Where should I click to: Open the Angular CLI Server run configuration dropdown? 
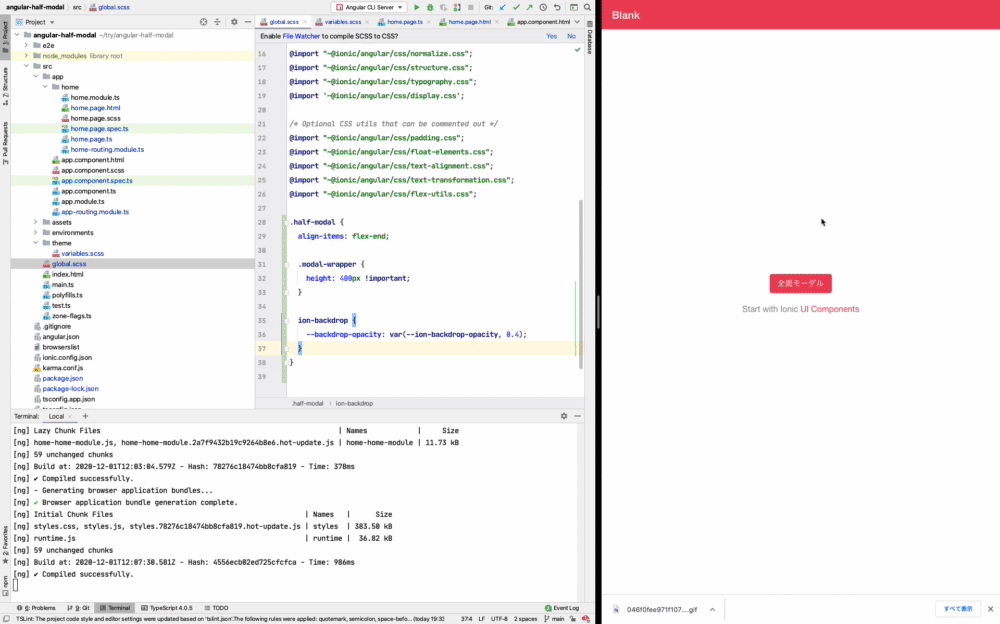369,8
